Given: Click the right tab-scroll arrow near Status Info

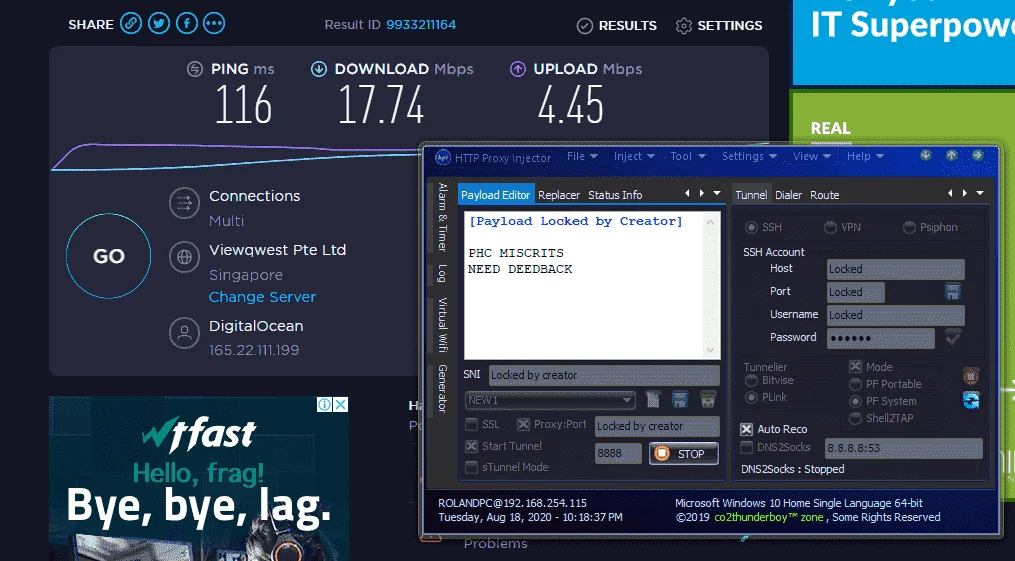Looking at the screenshot, I should [x=702, y=193].
